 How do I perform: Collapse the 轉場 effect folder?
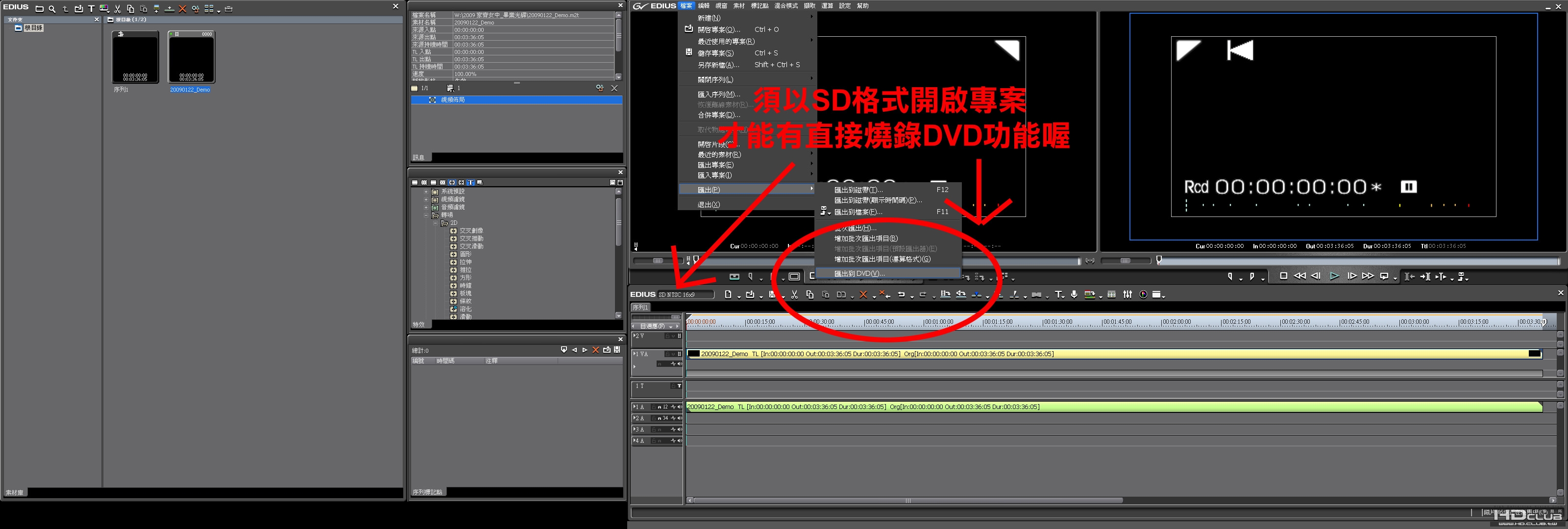426,216
